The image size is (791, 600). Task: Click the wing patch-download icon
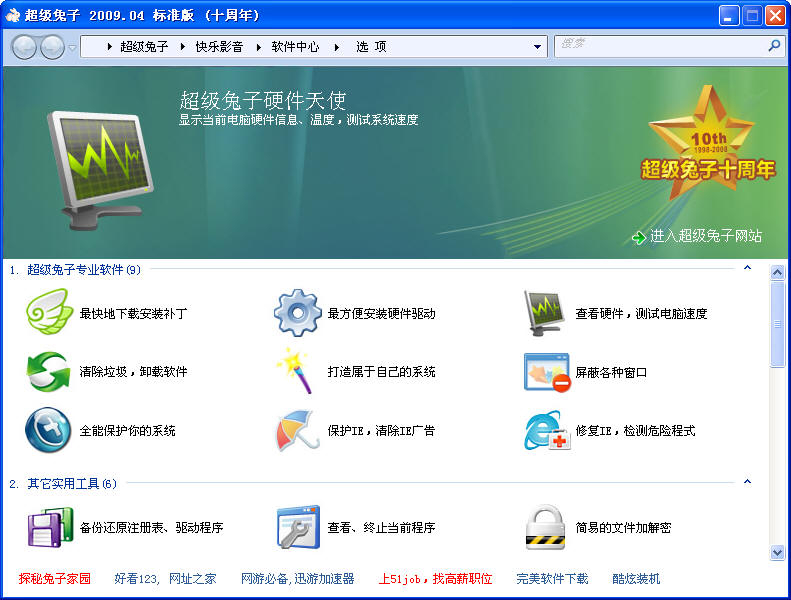(48, 312)
